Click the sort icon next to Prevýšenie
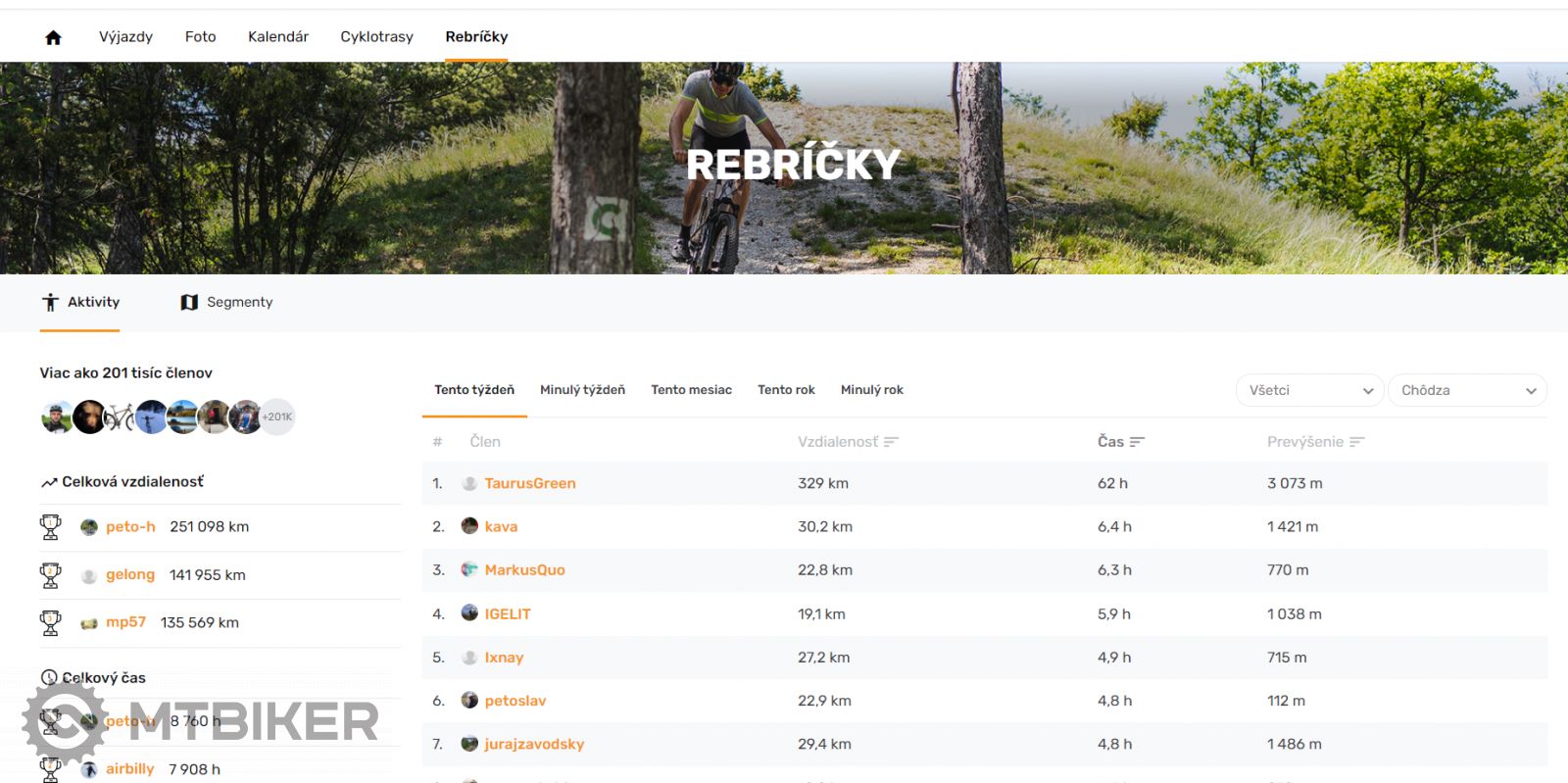Screen dimensions: 1568x783 [1356, 442]
